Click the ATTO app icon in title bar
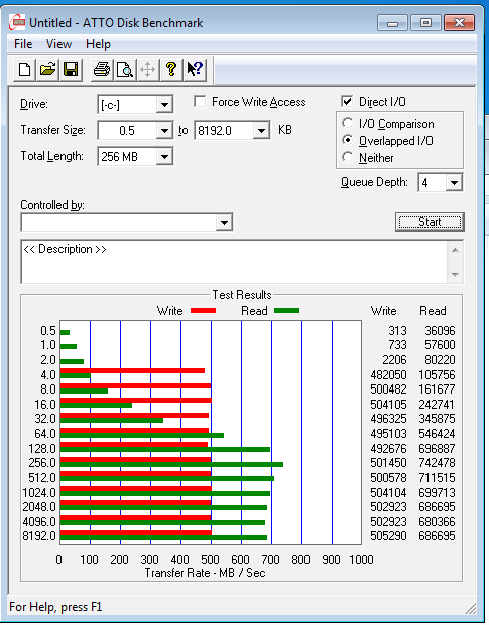489x625 pixels. tap(17, 23)
